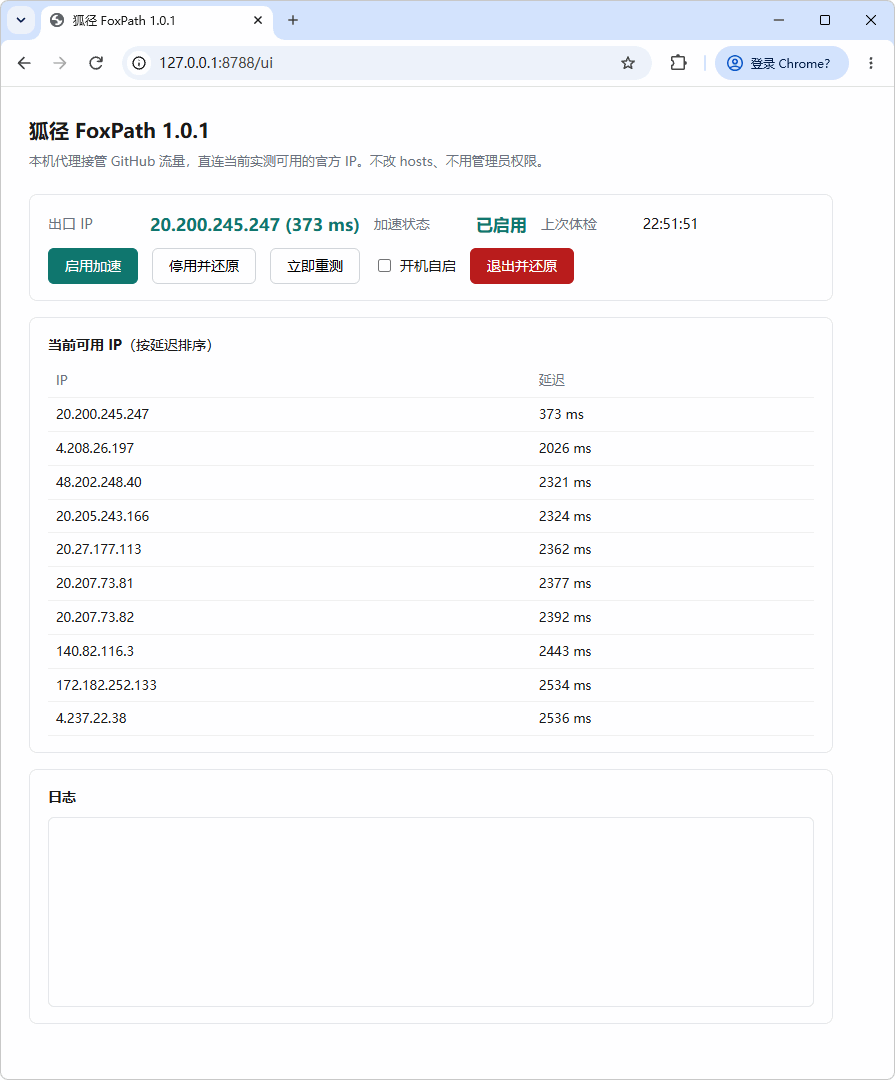
Task: Click inside the empty 日志 log box
Action: tap(431, 912)
